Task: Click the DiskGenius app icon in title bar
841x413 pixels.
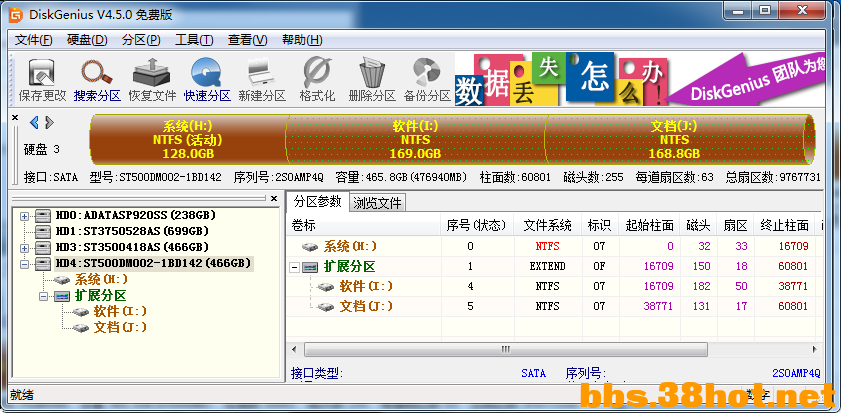Action: click(16, 15)
